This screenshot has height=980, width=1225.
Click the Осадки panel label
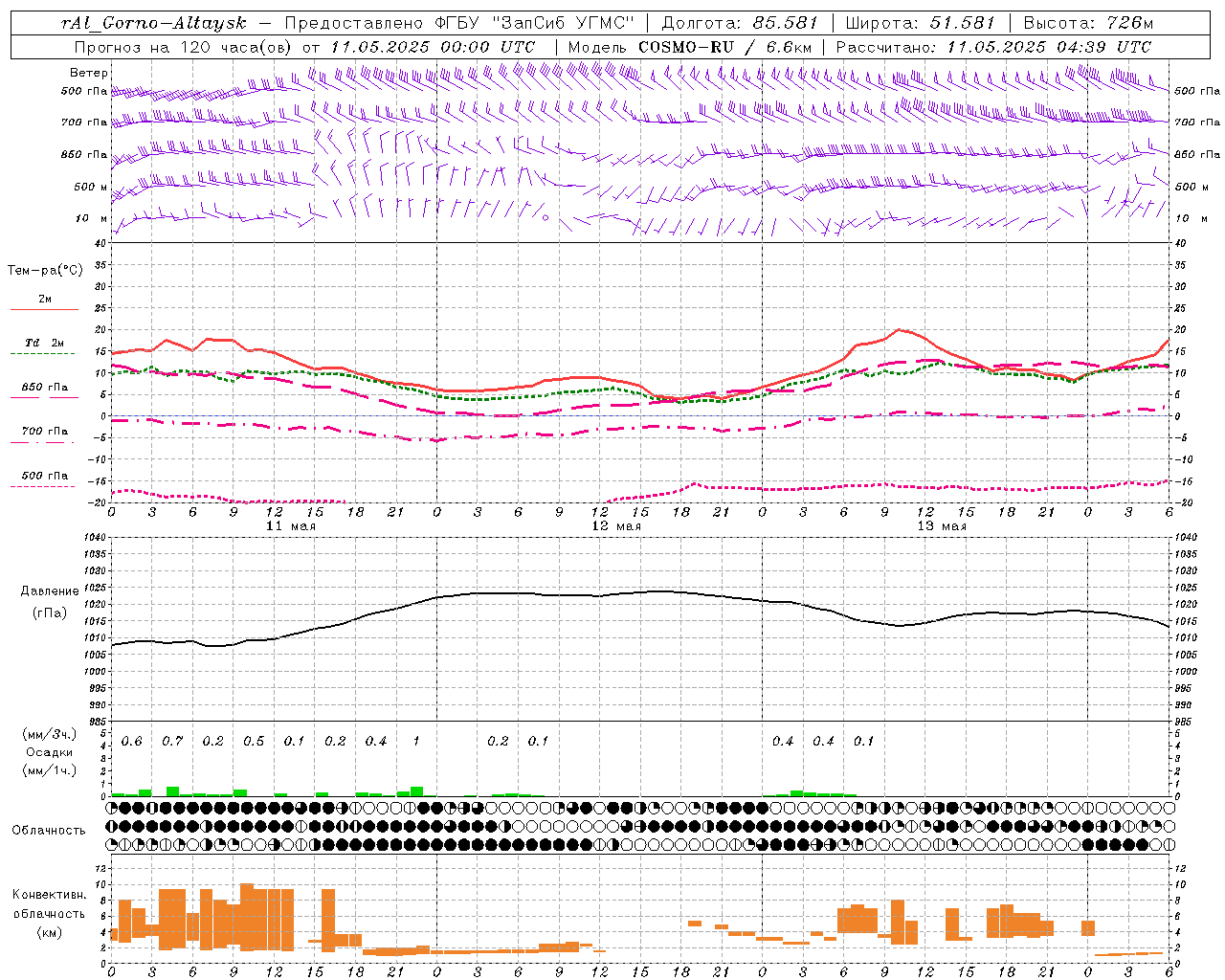coord(49,752)
